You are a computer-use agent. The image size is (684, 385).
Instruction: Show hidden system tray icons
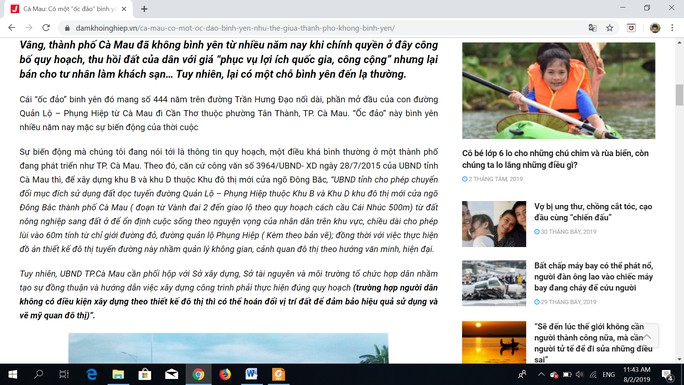pos(541,374)
